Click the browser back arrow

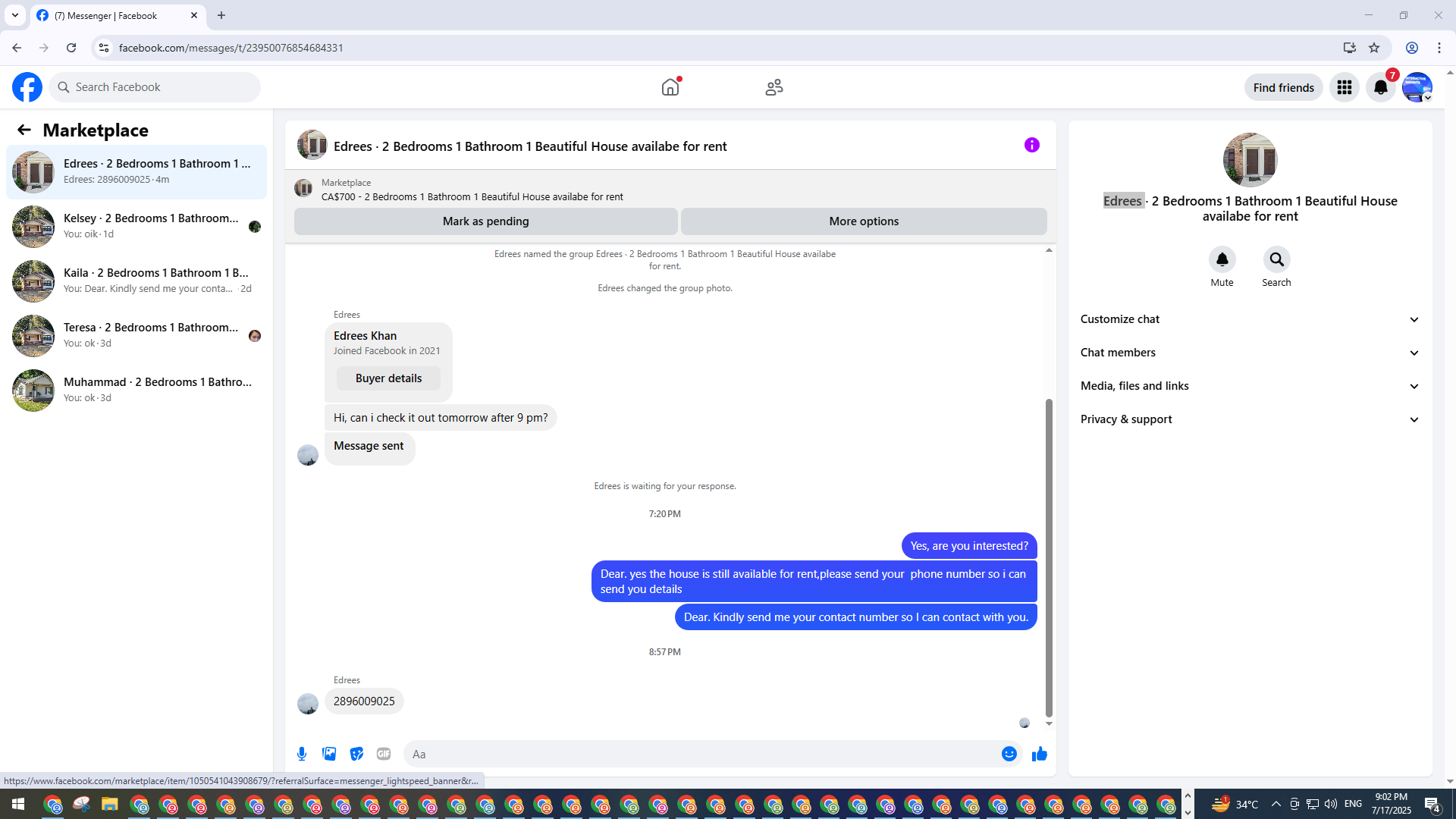(17, 48)
